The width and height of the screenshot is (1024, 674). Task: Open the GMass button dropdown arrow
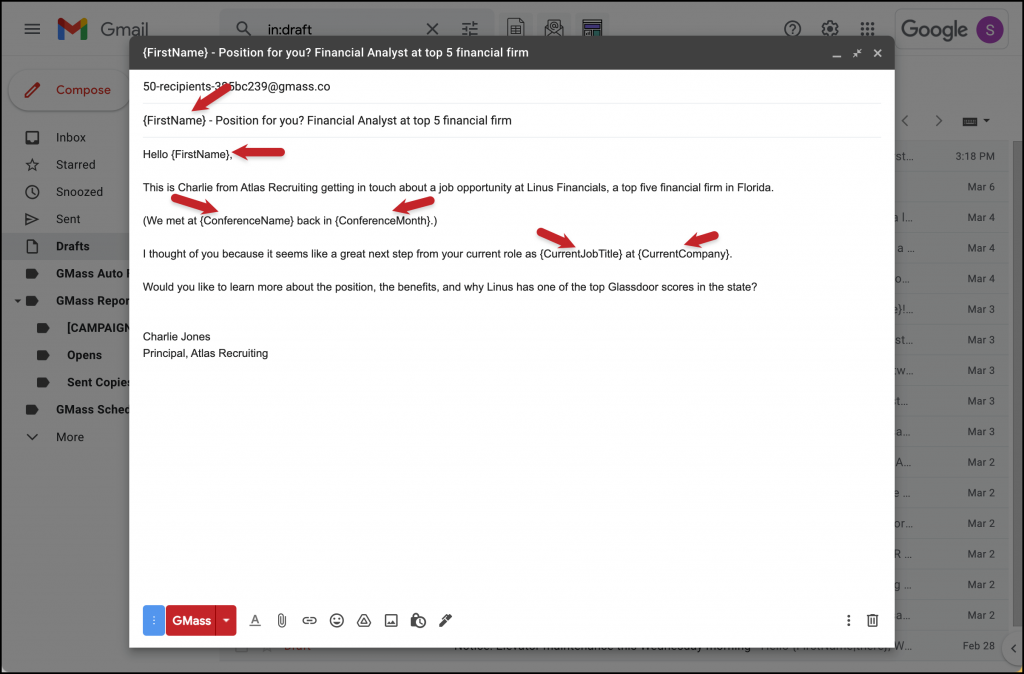click(x=225, y=620)
